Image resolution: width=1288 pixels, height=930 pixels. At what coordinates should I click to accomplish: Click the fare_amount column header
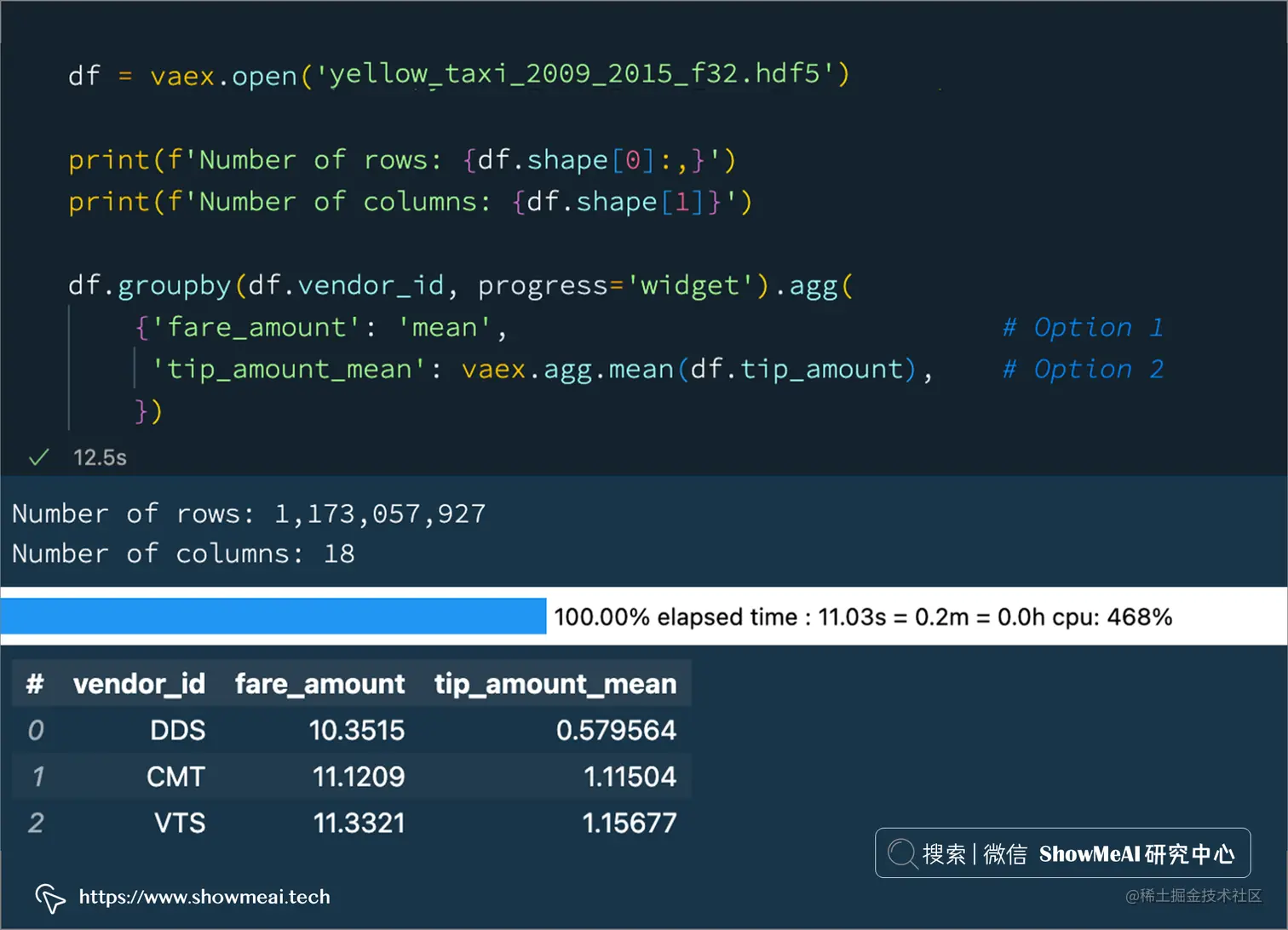coord(319,683)
